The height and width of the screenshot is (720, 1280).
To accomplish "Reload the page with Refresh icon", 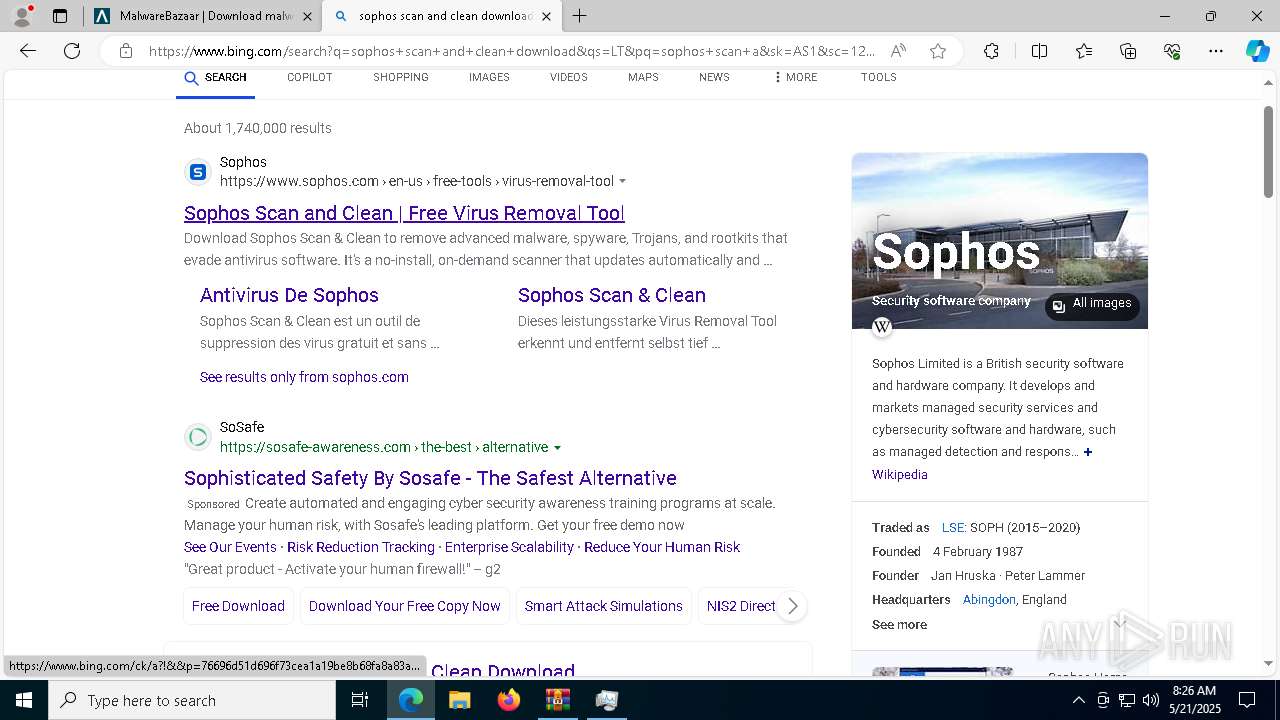I will click(x=72, y=51).
